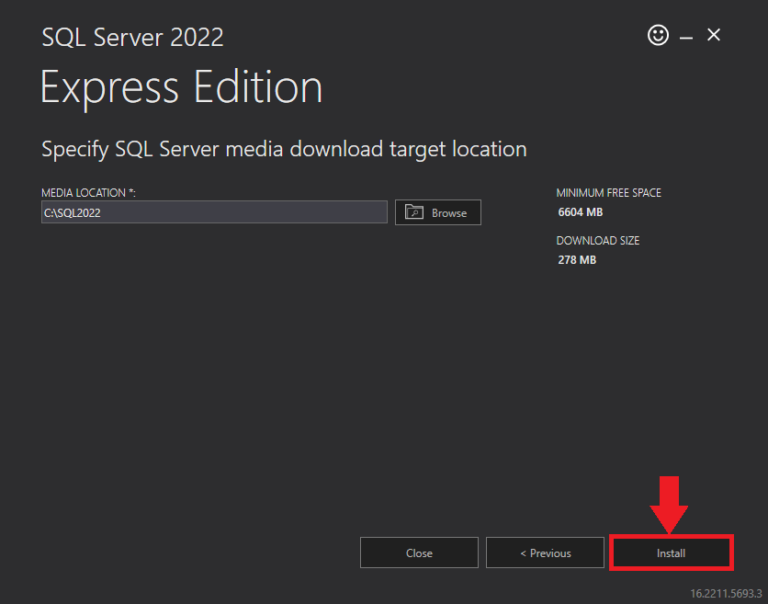This screenshot has width=768, height=604.
Task: Select the 6604 MB free space value
Action: [580, 212]
